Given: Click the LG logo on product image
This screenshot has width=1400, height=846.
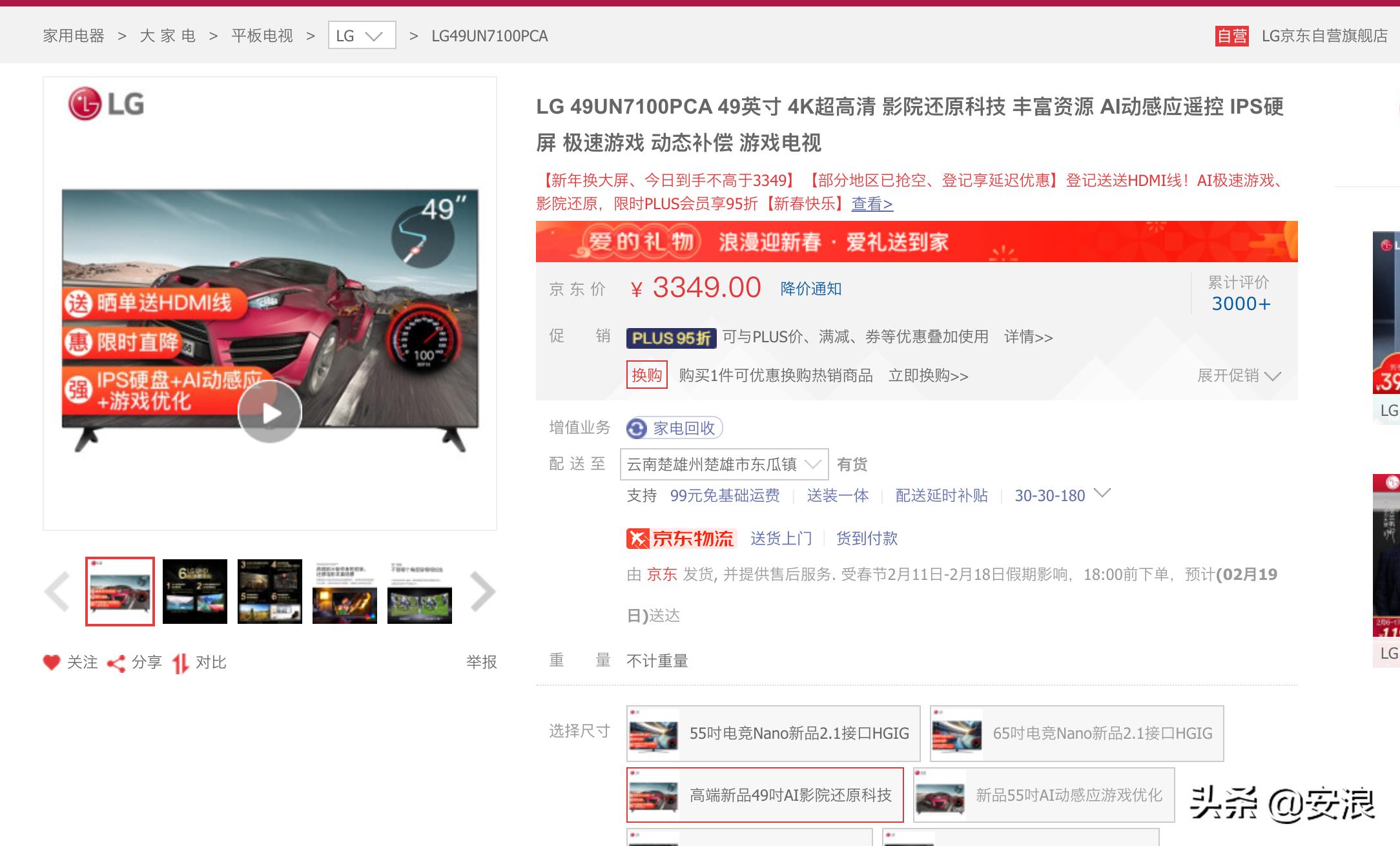Looking at the screenshot, I should point(107,104).
